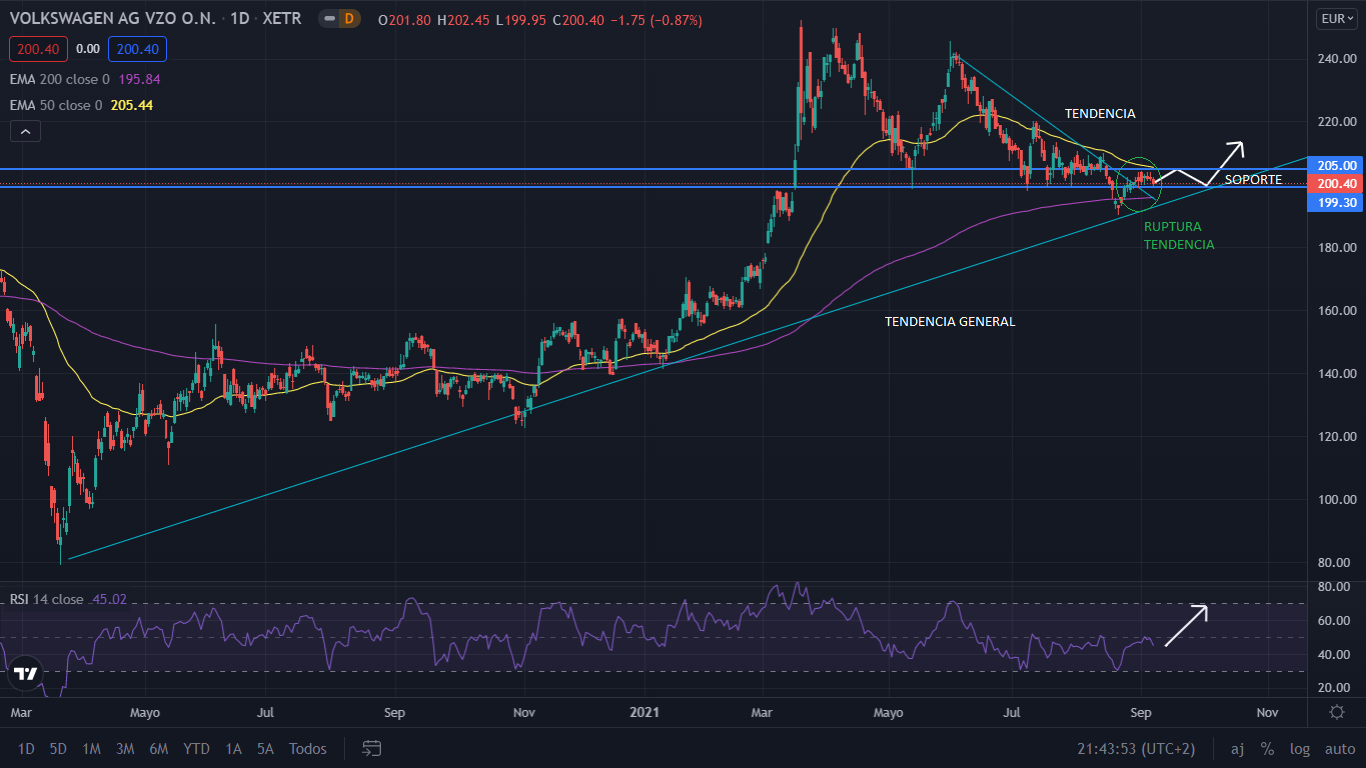The height and width of the screenshot is (768, 1366).
Task: Select the YTD date range
Action: click(197, 748)
